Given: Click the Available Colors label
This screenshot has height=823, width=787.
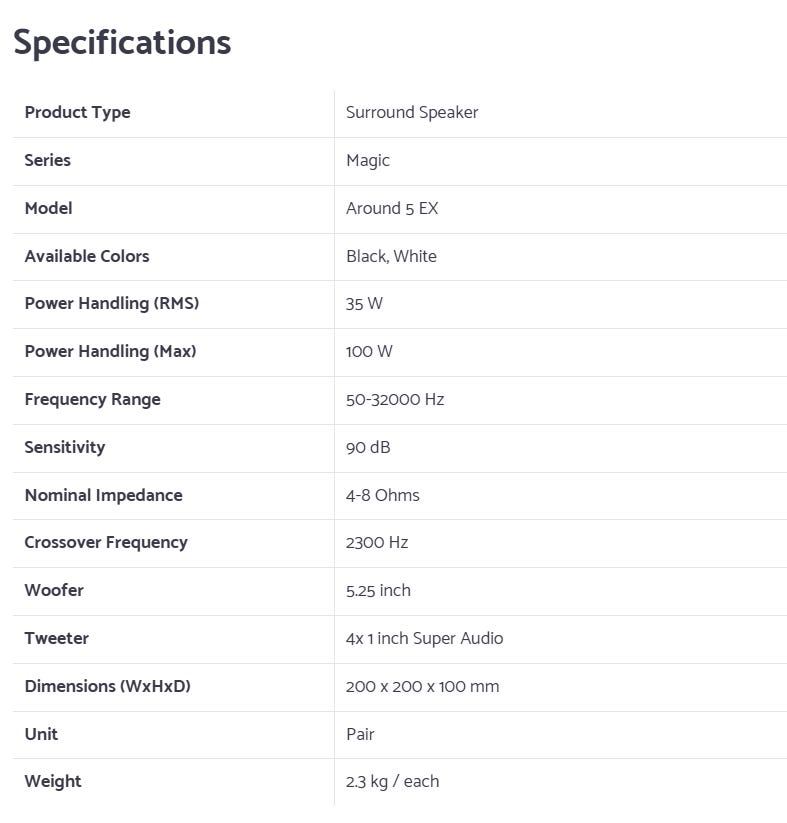Looking at the screenshot, I should click(87, 256).
